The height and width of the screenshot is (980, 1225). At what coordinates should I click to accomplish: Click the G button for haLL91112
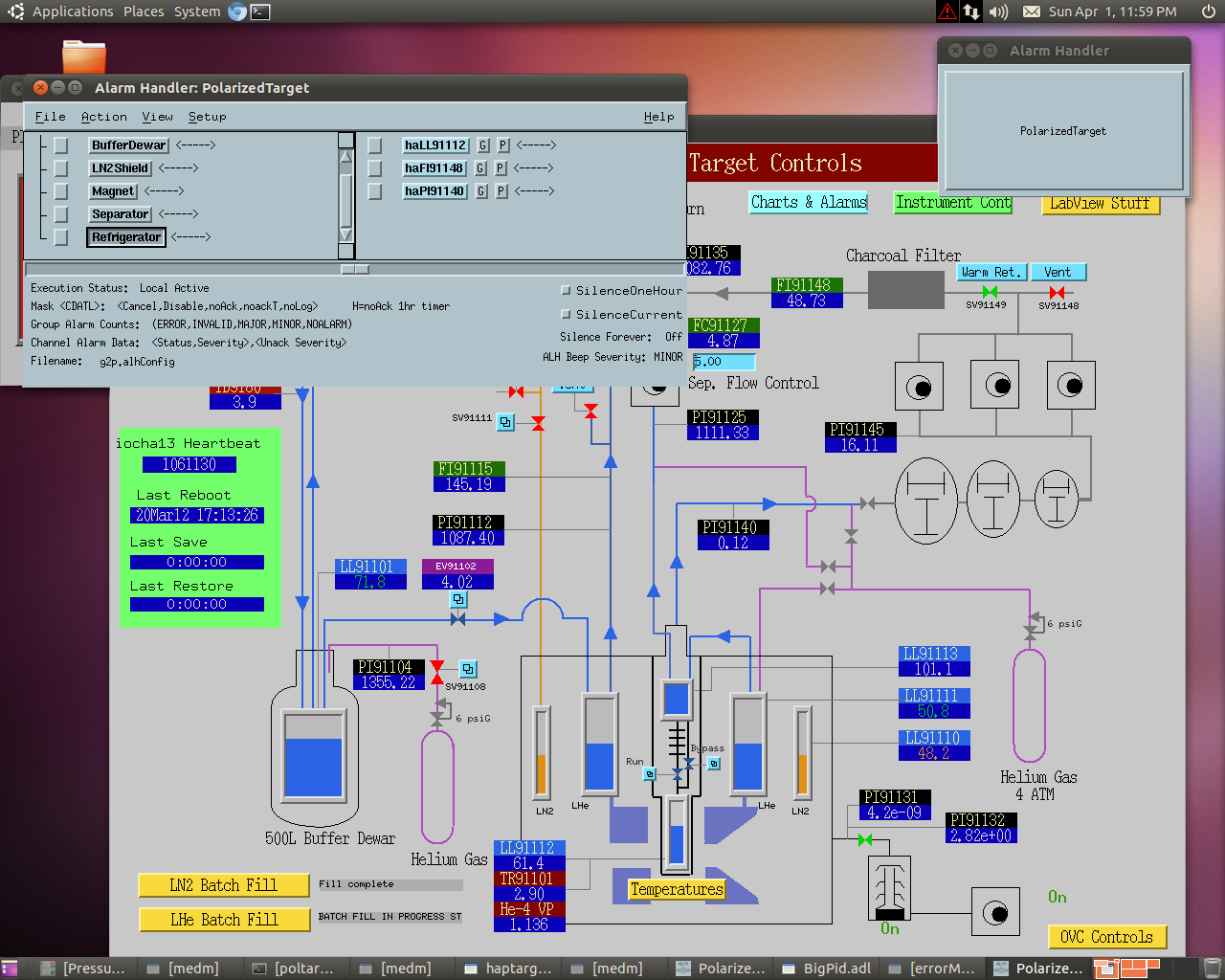point(483,145)
